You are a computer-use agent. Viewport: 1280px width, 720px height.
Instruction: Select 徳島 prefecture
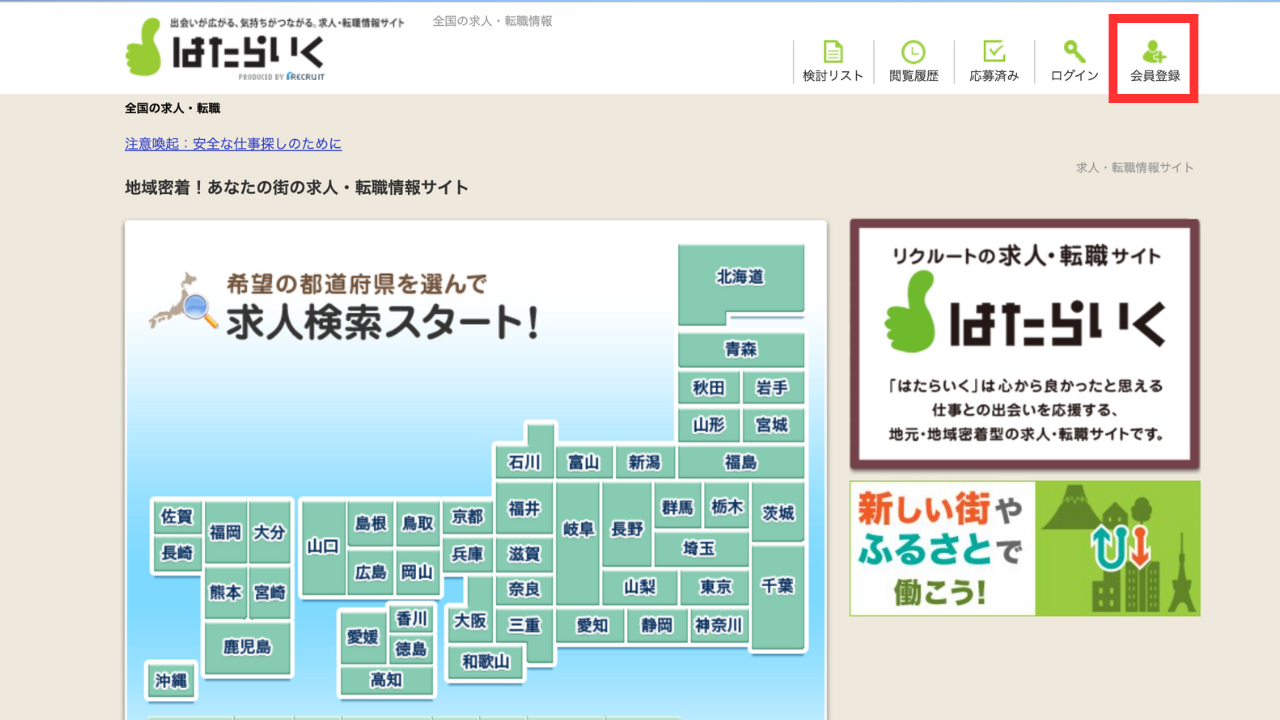tap(411, 650)
